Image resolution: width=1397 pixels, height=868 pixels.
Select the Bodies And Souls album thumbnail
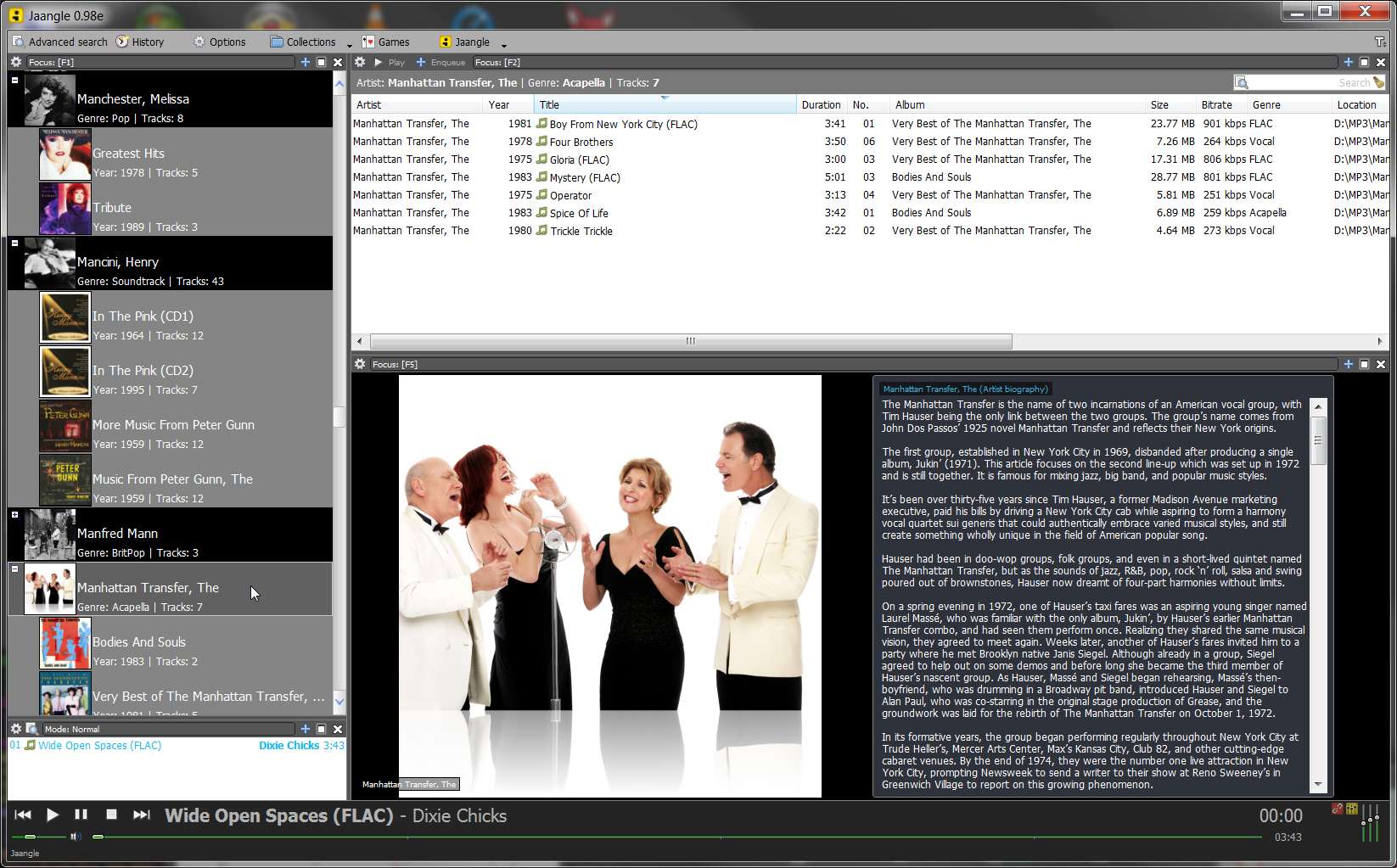(x=65, y=642)
